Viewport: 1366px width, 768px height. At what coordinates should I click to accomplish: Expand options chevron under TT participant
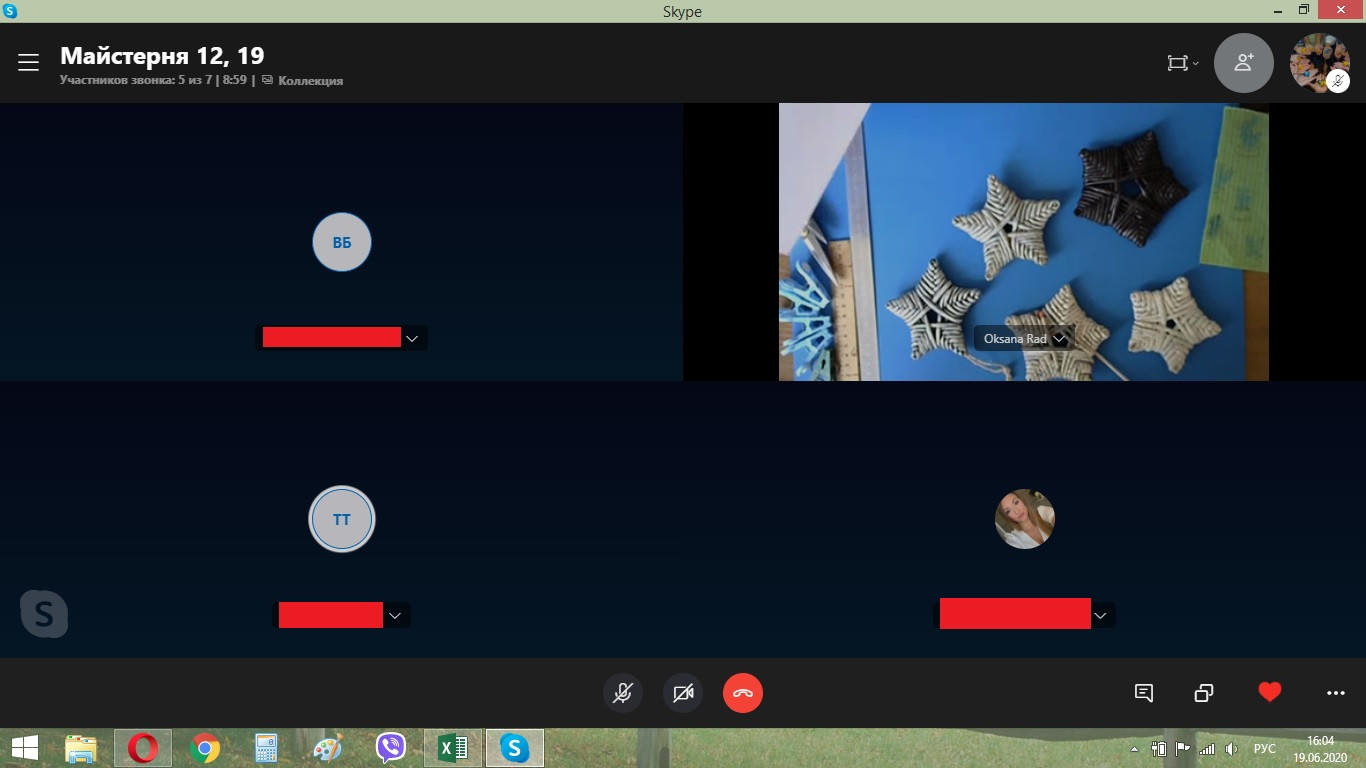395,615
